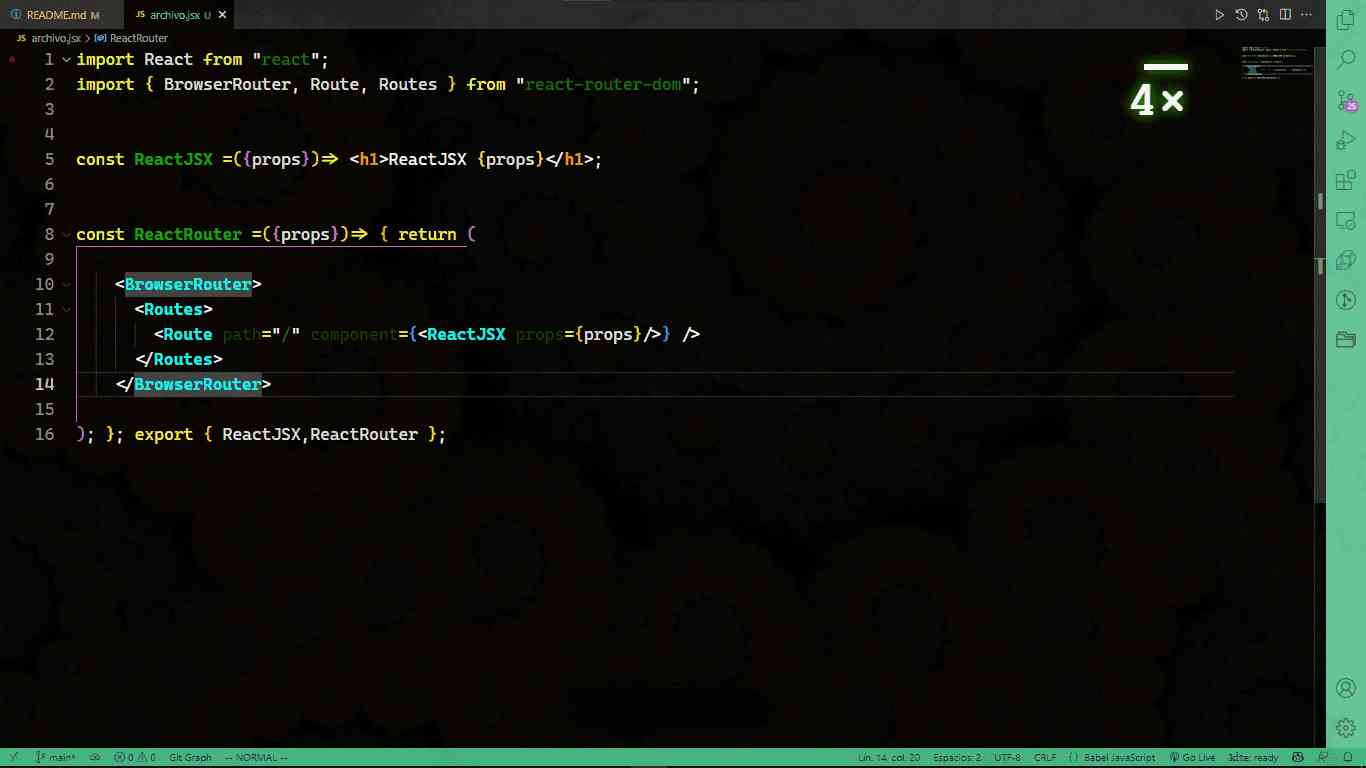This screenshot has height=768, width=1366.
Task: Click the "react-router-dom" string on line 2
Action: coord(603,85)
